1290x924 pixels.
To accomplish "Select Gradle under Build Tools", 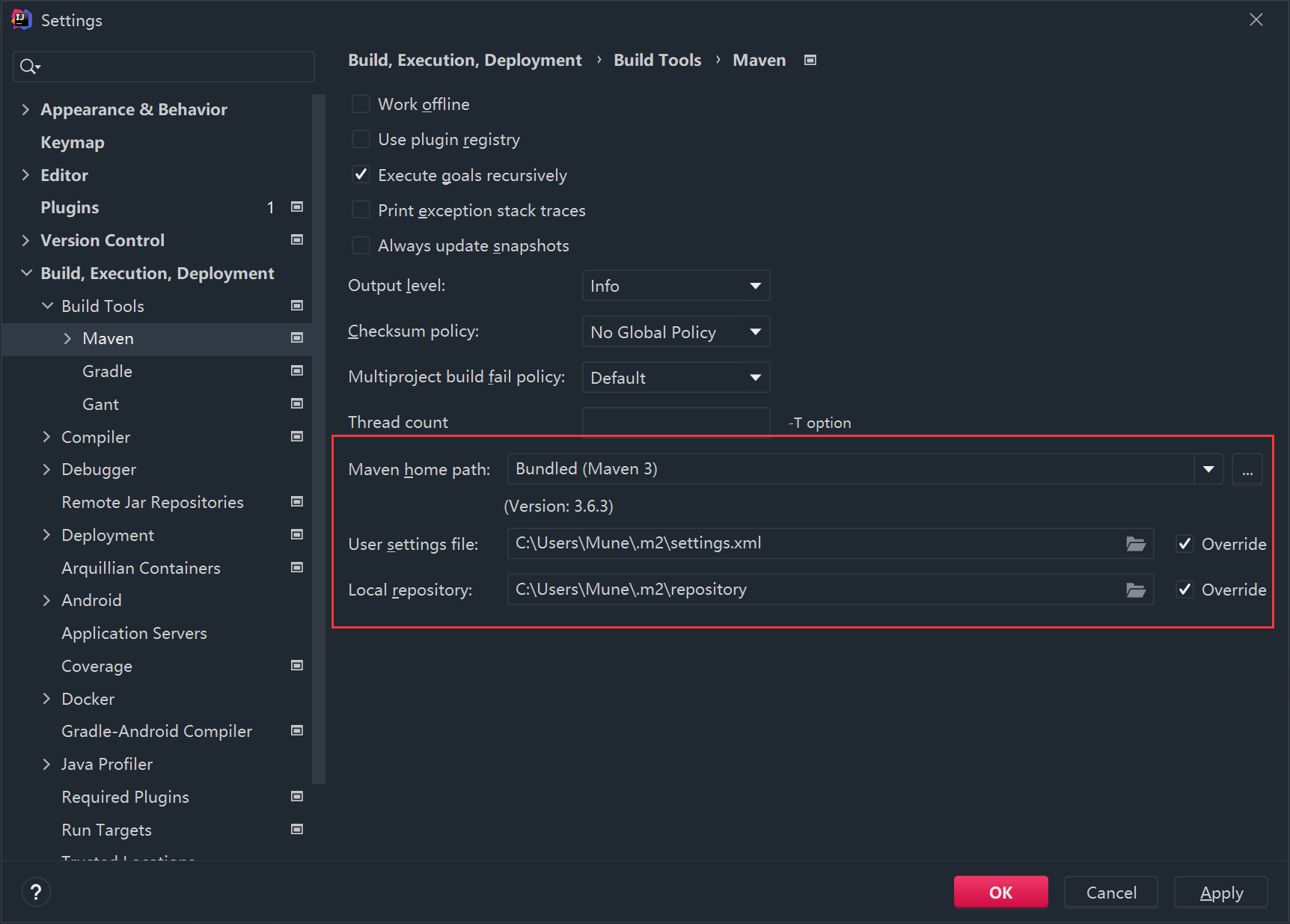I will (x=107, y=371).
